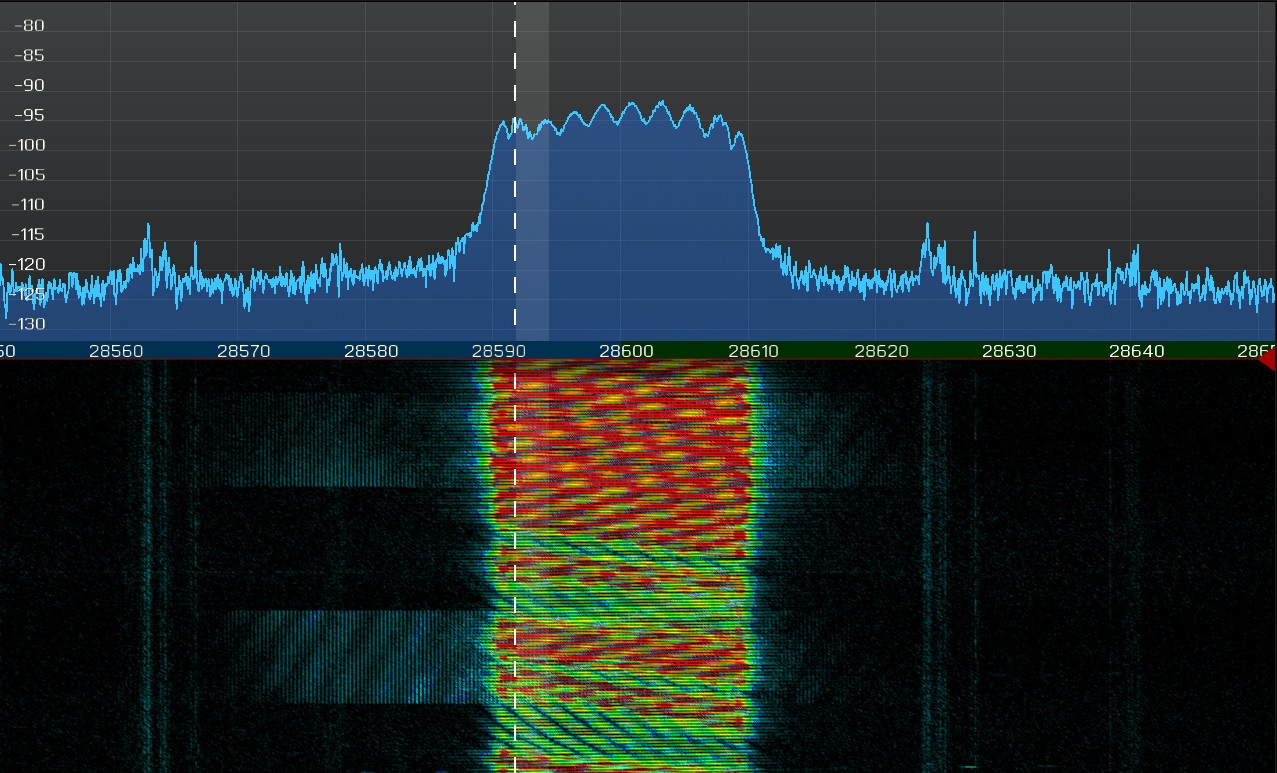The height and width of the screenshot is (773, 1277).
Task: Click the 28610 frequency label
Action: click(x=754, y=351)
